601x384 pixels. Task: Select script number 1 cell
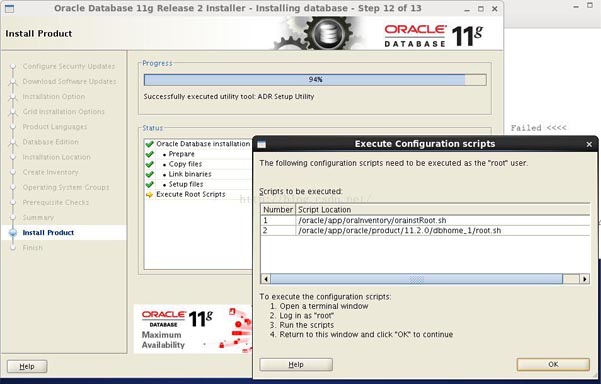click(x=278, y=220)
